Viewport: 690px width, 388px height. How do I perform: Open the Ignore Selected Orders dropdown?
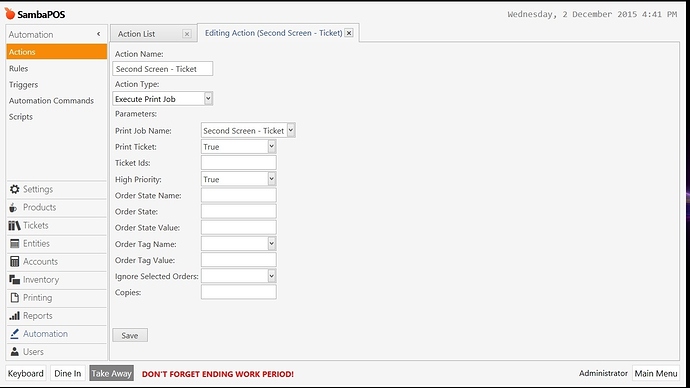(x=272, y=276)
